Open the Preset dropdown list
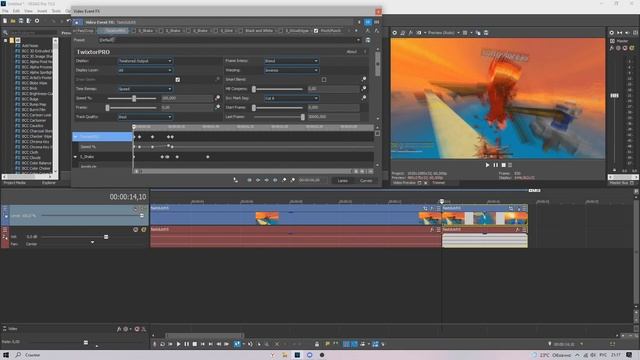 (x=358, y=40)
